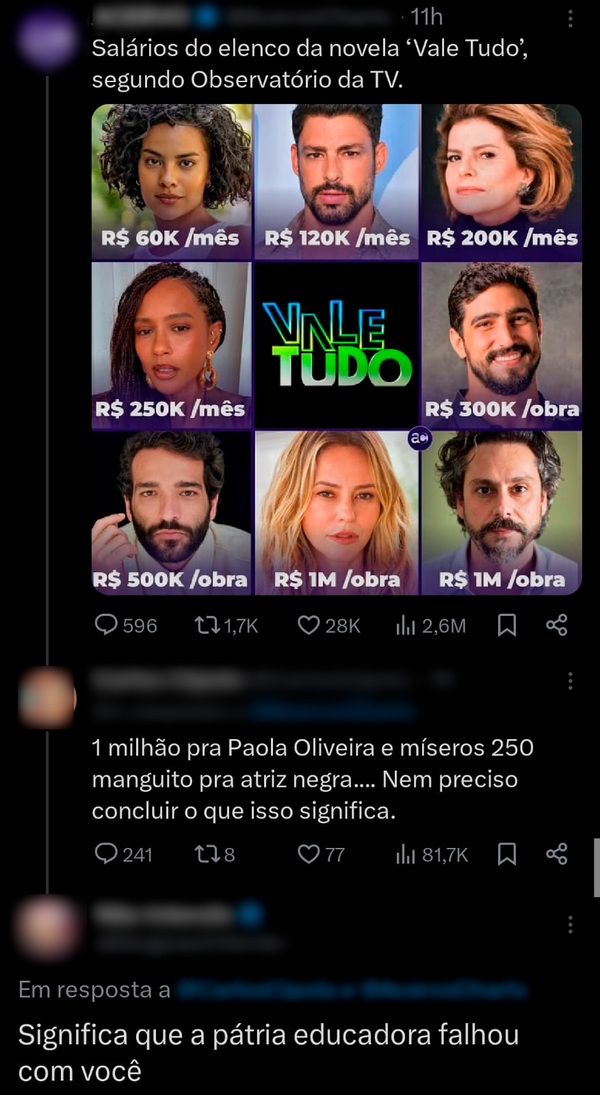Share the Paola Oliveira reply
600x1095 pixels.
point(556,853)
